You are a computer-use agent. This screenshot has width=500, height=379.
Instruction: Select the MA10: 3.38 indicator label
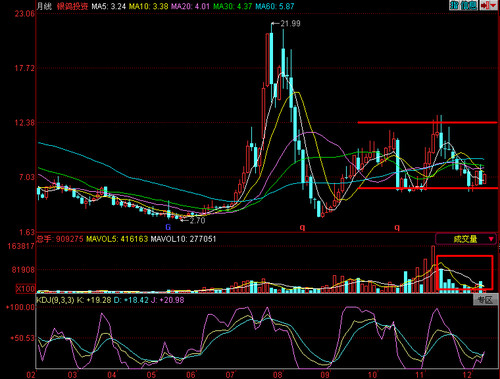(x=148, y=6)
